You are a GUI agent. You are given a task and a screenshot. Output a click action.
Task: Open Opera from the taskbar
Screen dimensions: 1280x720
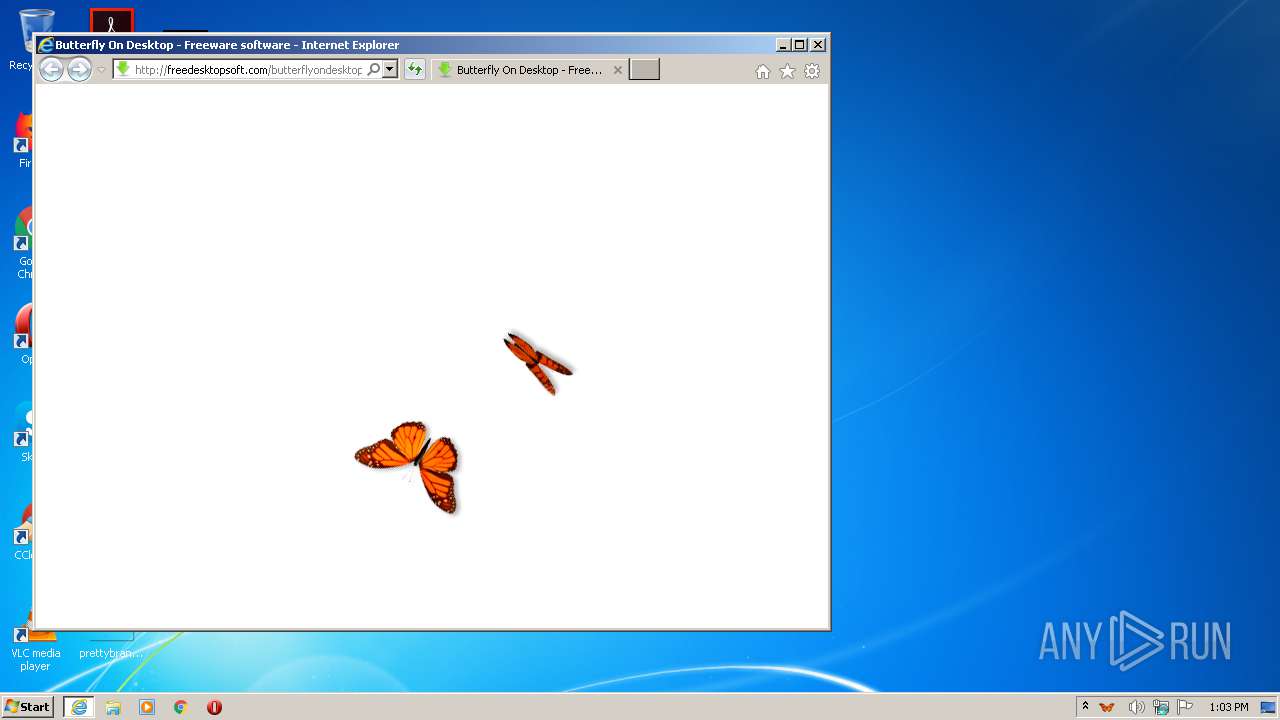[214, 707]
